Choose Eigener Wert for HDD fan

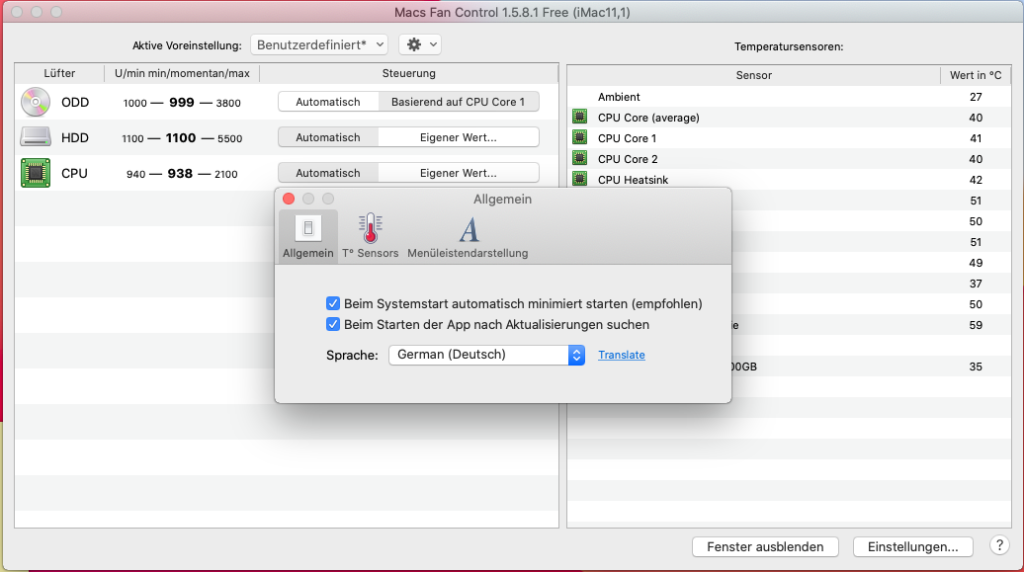458,137
